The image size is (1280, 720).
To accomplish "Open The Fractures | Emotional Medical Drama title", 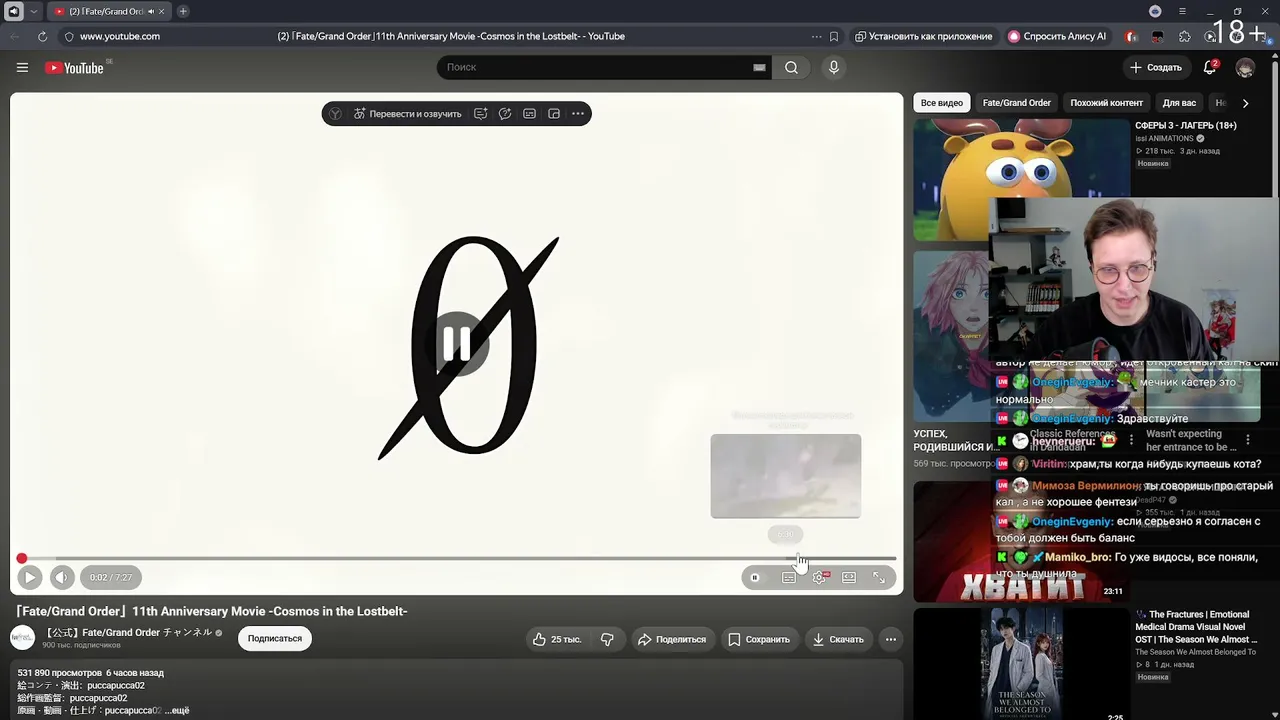I will click(x=1198, y=627).
